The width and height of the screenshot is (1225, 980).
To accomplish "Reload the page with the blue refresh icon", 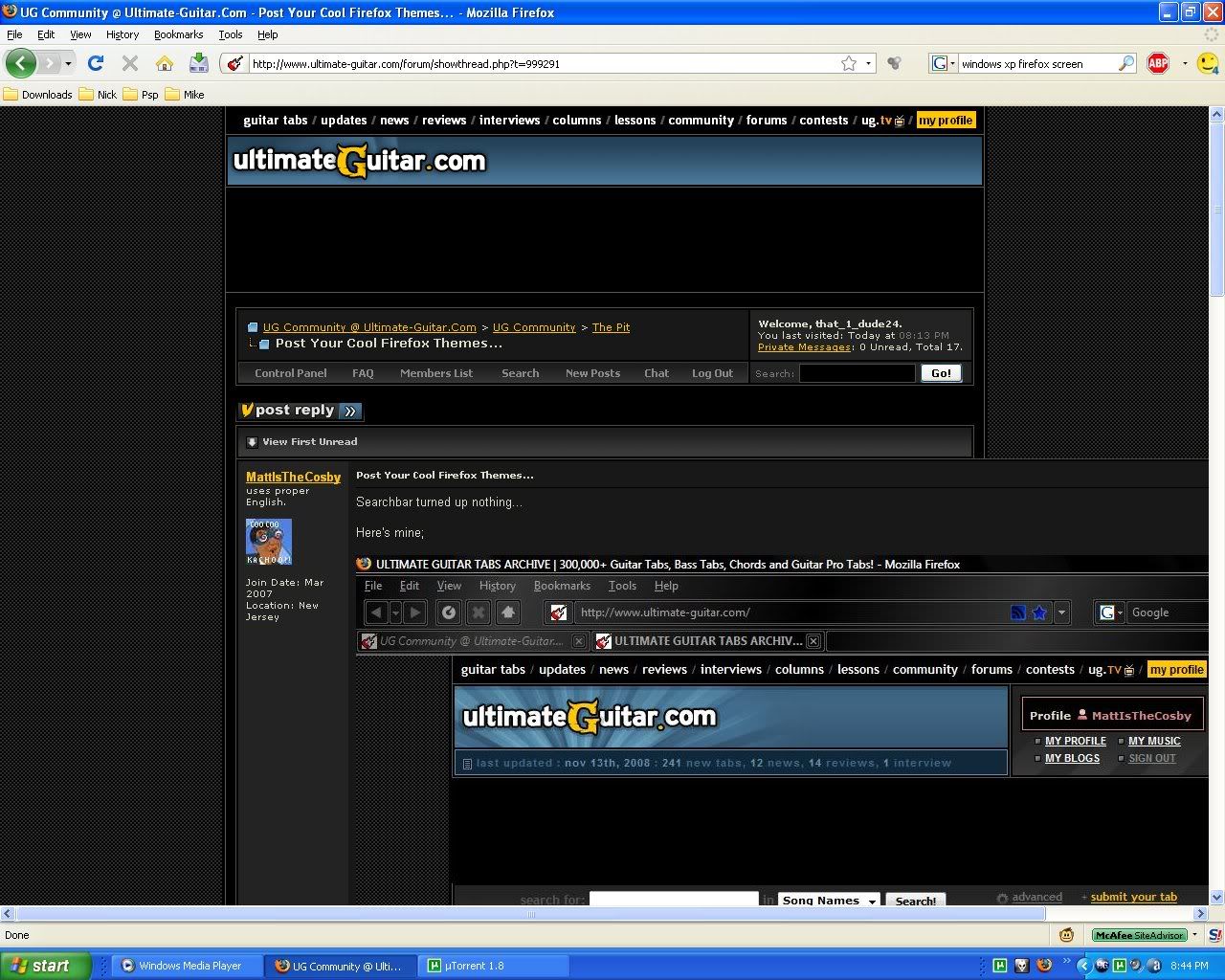I will 95,63.
